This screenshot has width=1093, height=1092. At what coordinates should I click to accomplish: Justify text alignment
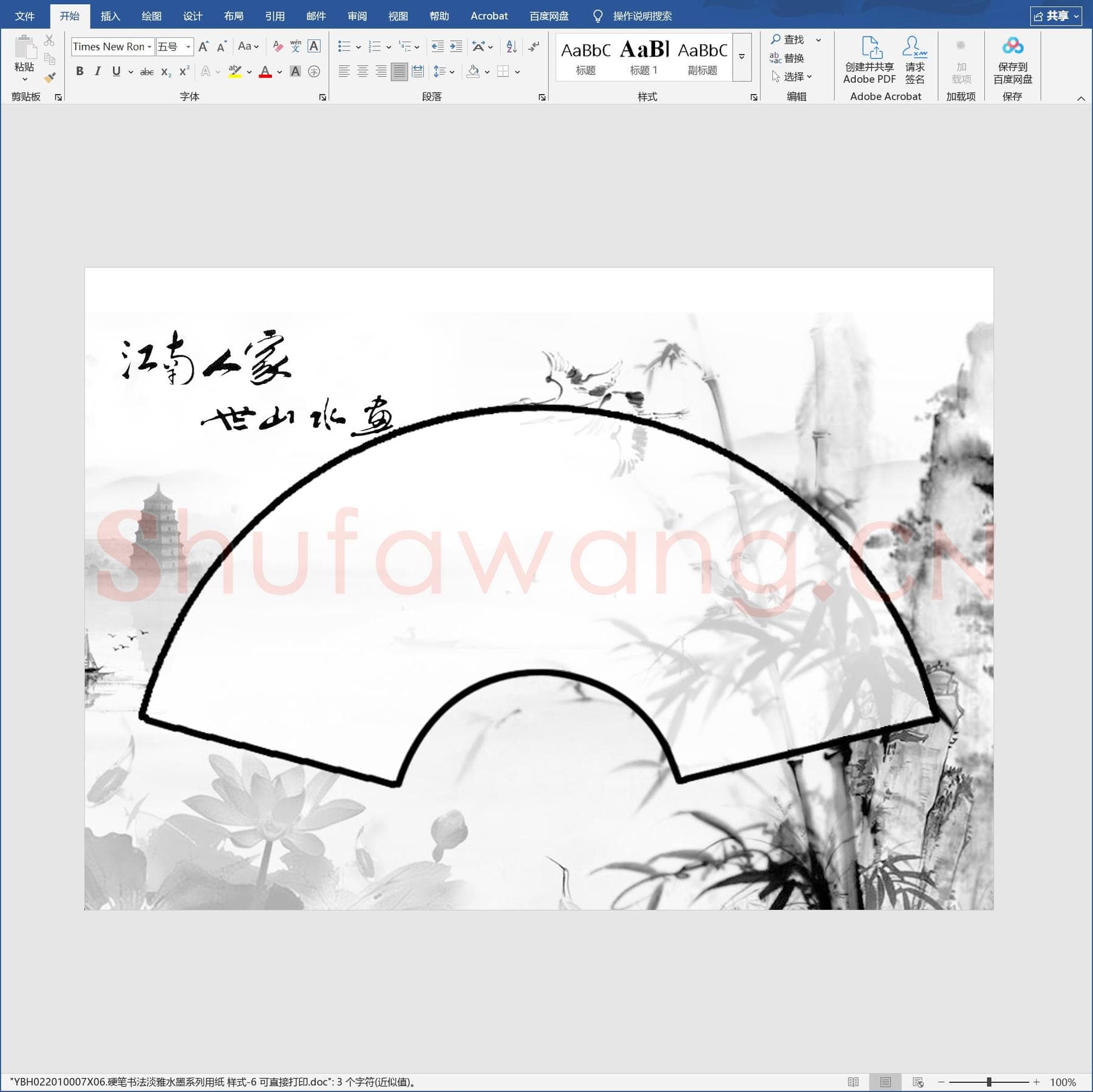click(x=399, y=72)
